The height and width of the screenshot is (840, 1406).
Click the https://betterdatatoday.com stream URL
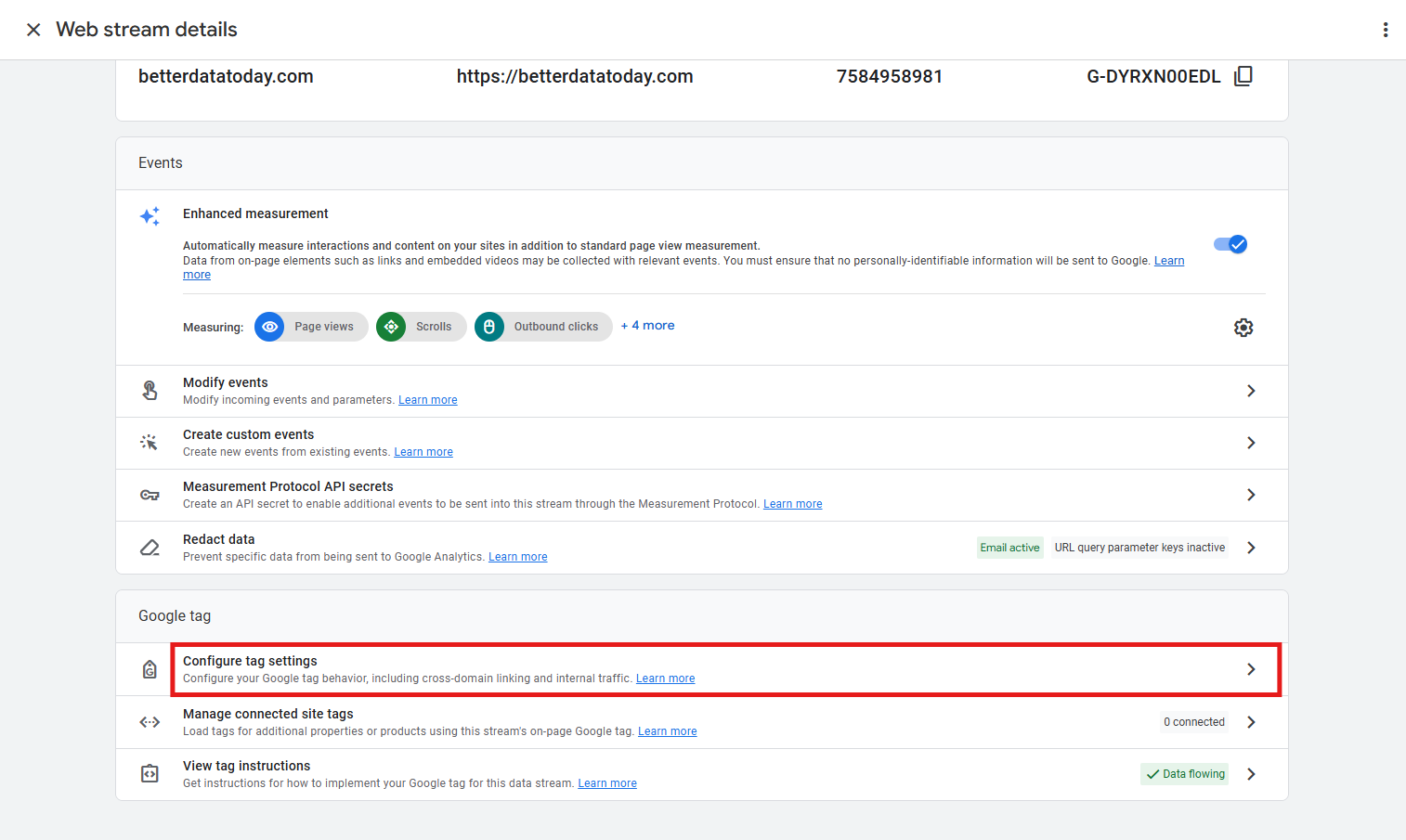click(575, 76)
